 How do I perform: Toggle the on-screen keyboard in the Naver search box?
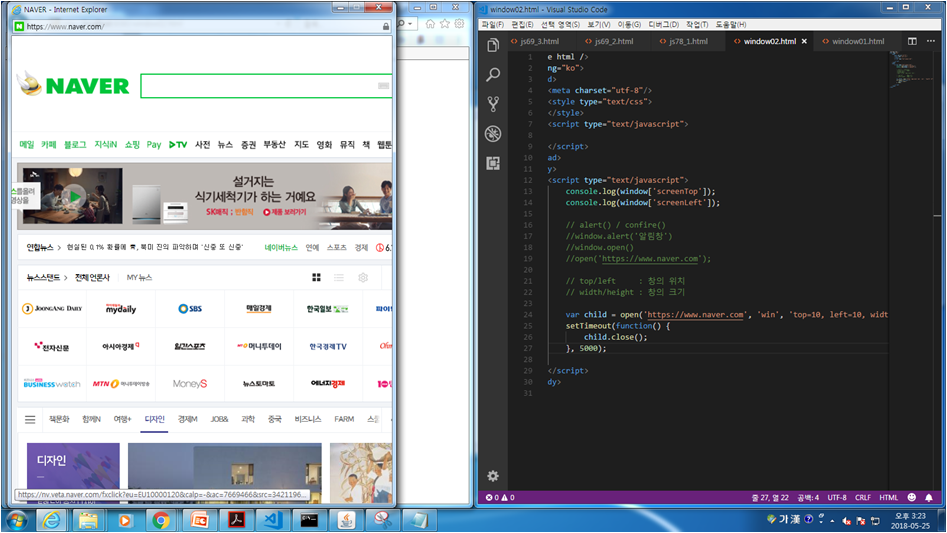384,86
